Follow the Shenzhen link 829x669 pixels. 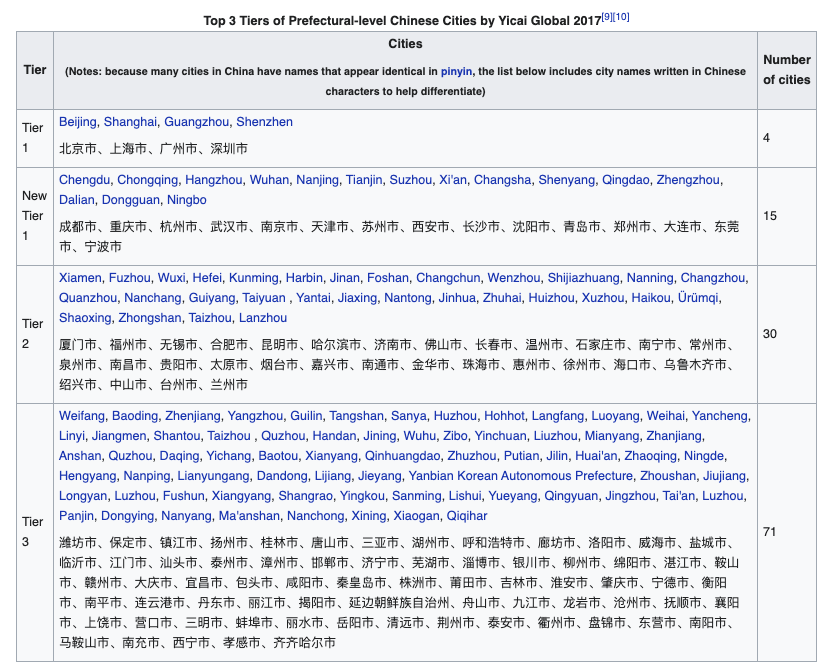[x=264, y=122]
